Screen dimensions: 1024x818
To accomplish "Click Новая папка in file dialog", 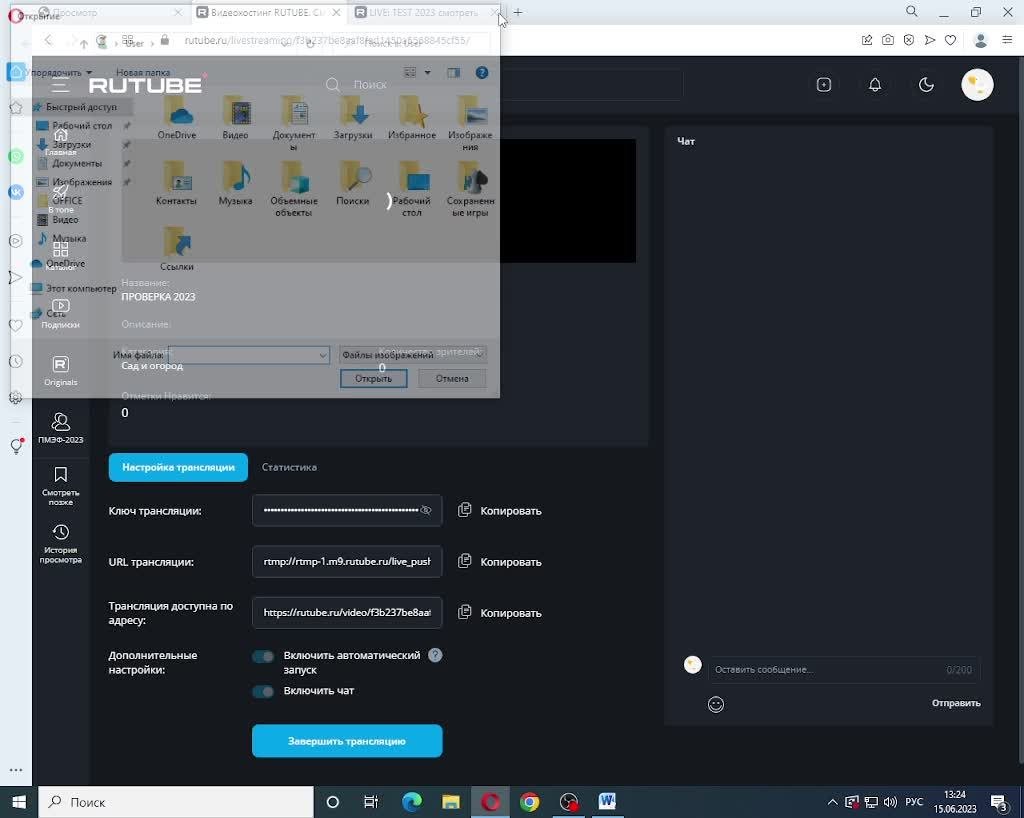I will coord(143,72).
